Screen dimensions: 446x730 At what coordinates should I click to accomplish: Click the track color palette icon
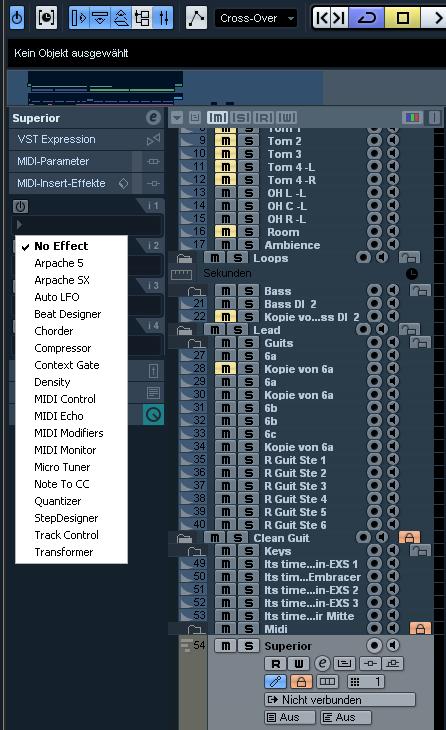(412, 117)
